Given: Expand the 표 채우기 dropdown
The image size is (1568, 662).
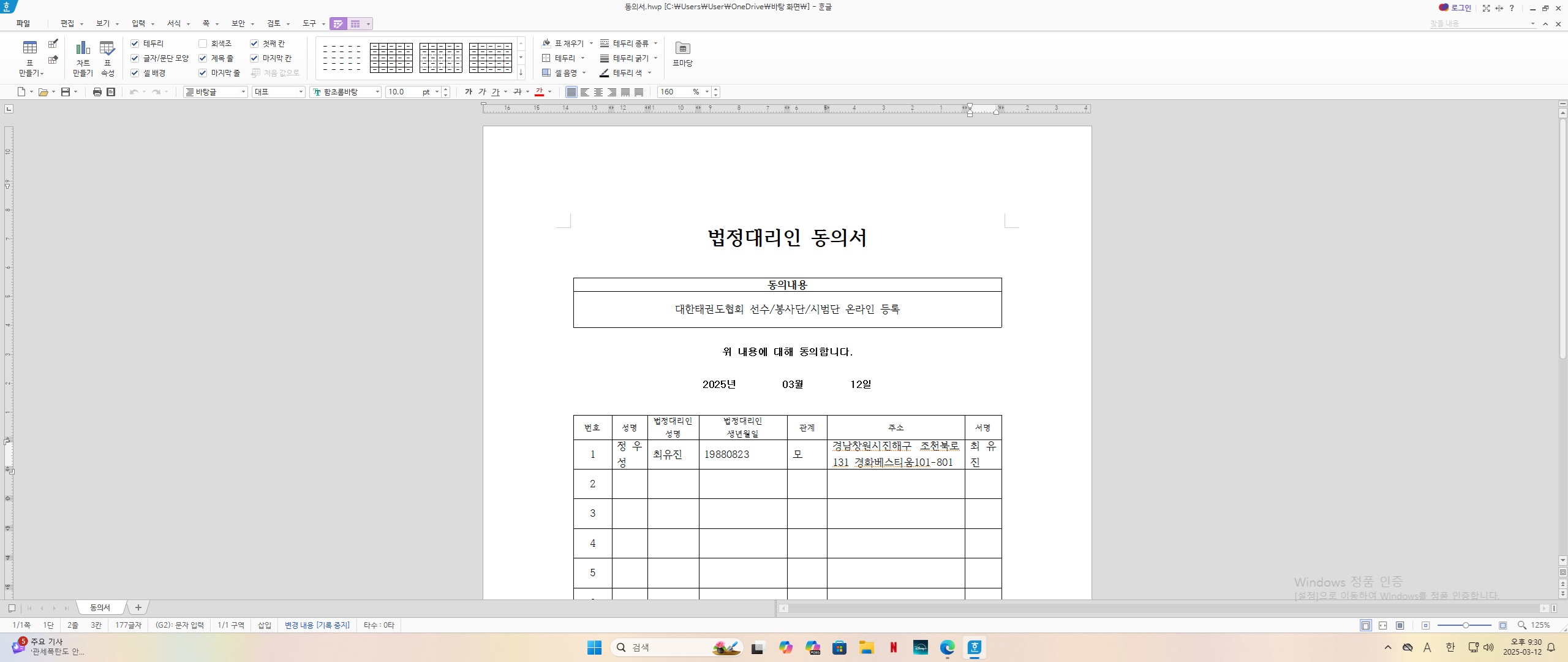Looking at the screenshot, I should [x=591, y=44].
